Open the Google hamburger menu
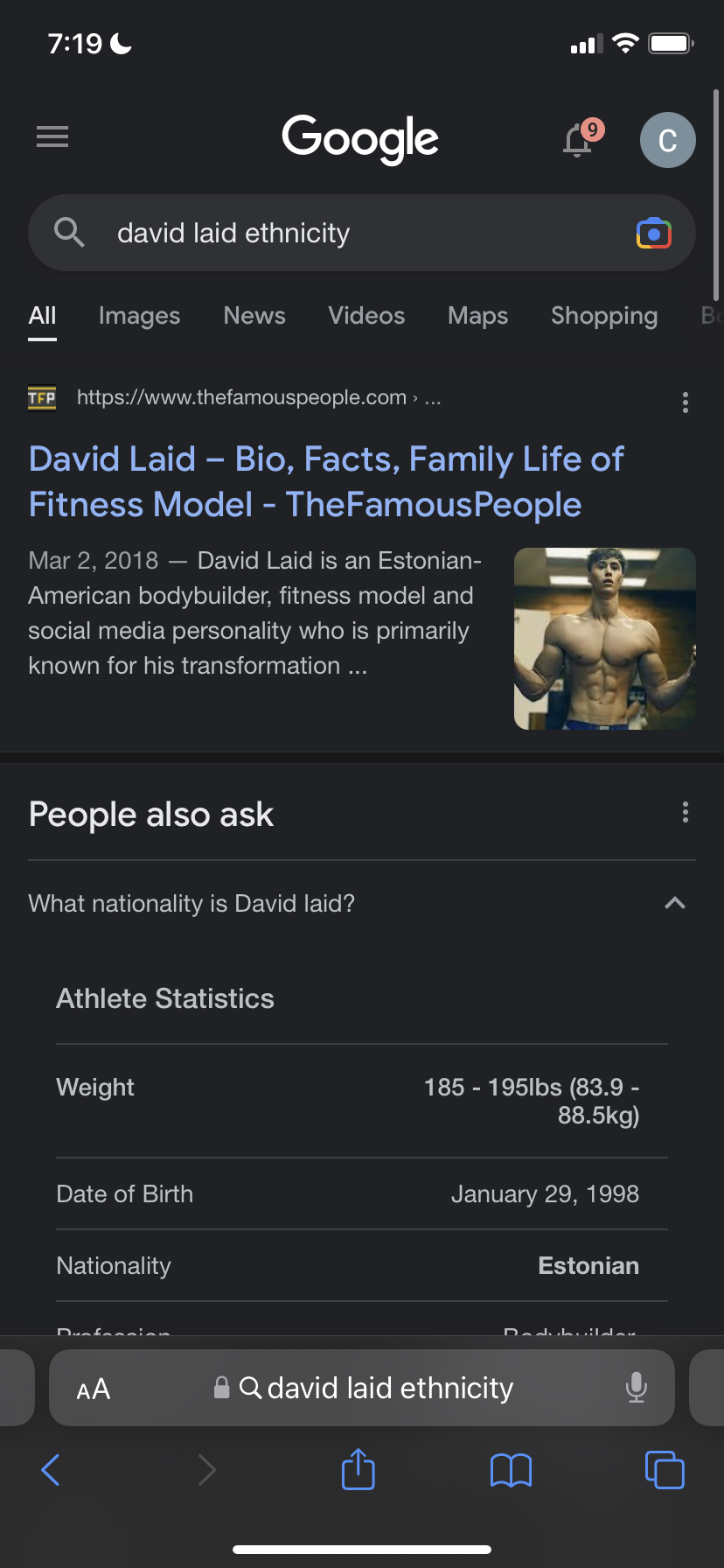 tap(52, 136)
